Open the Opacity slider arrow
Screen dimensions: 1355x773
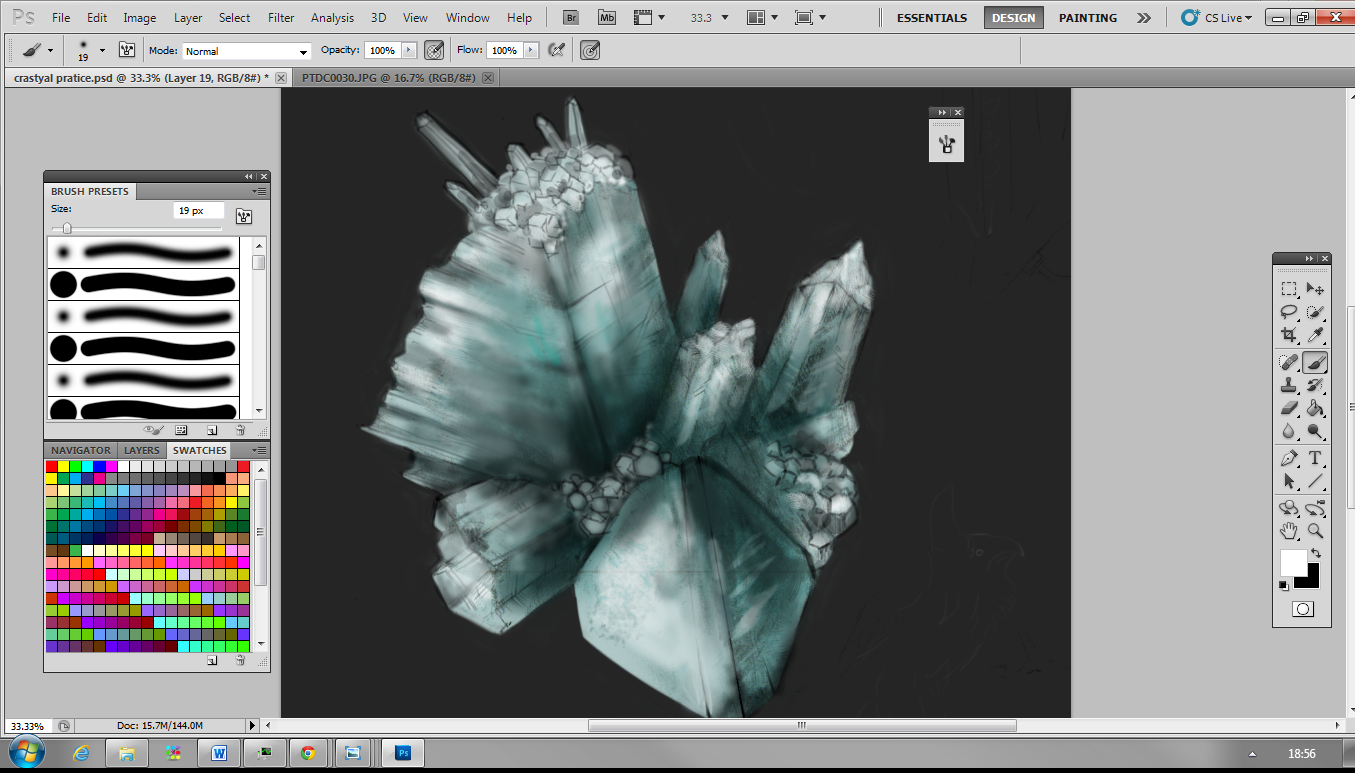[408, 50]
